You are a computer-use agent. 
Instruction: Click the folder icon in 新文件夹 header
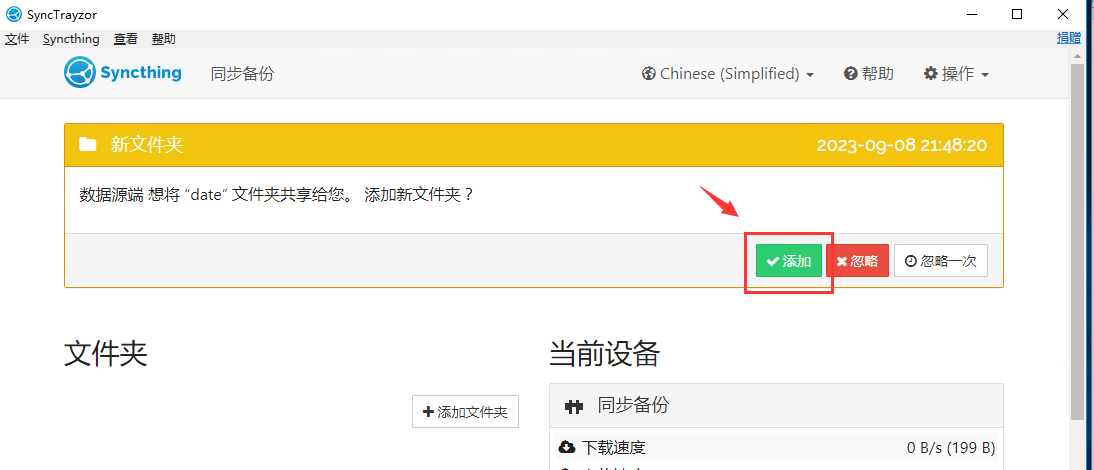(x=88, y=145)
